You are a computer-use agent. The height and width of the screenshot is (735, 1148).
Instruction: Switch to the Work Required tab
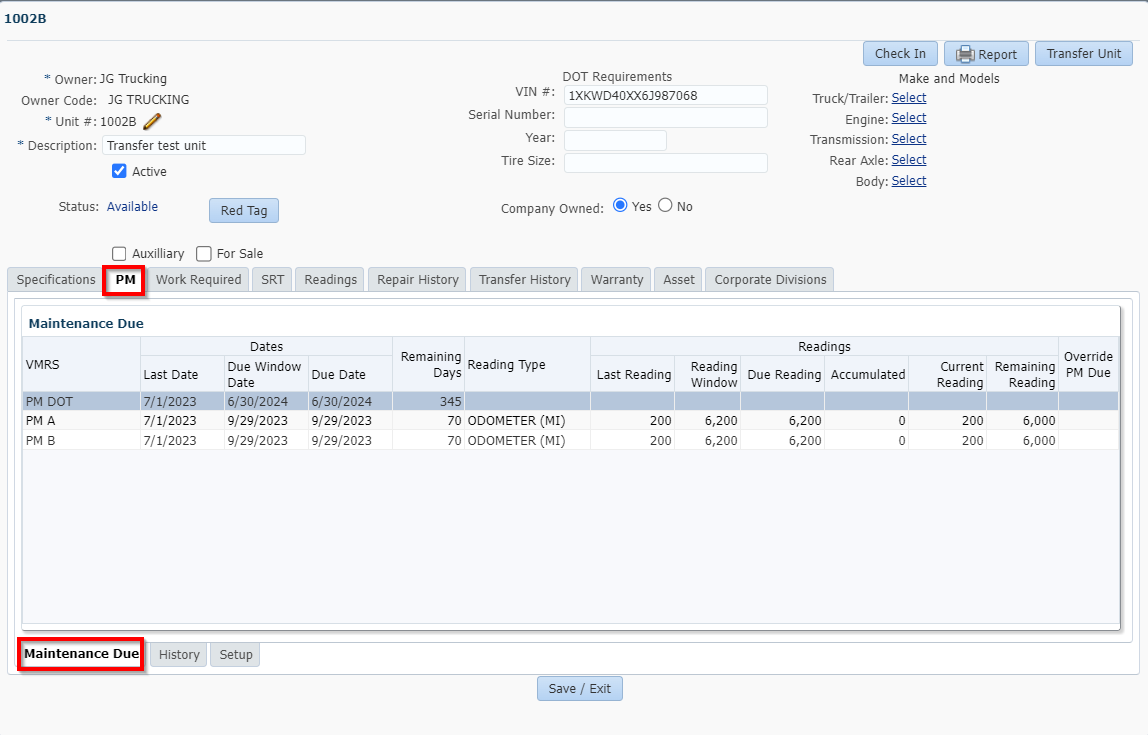[x=198, y=280]
